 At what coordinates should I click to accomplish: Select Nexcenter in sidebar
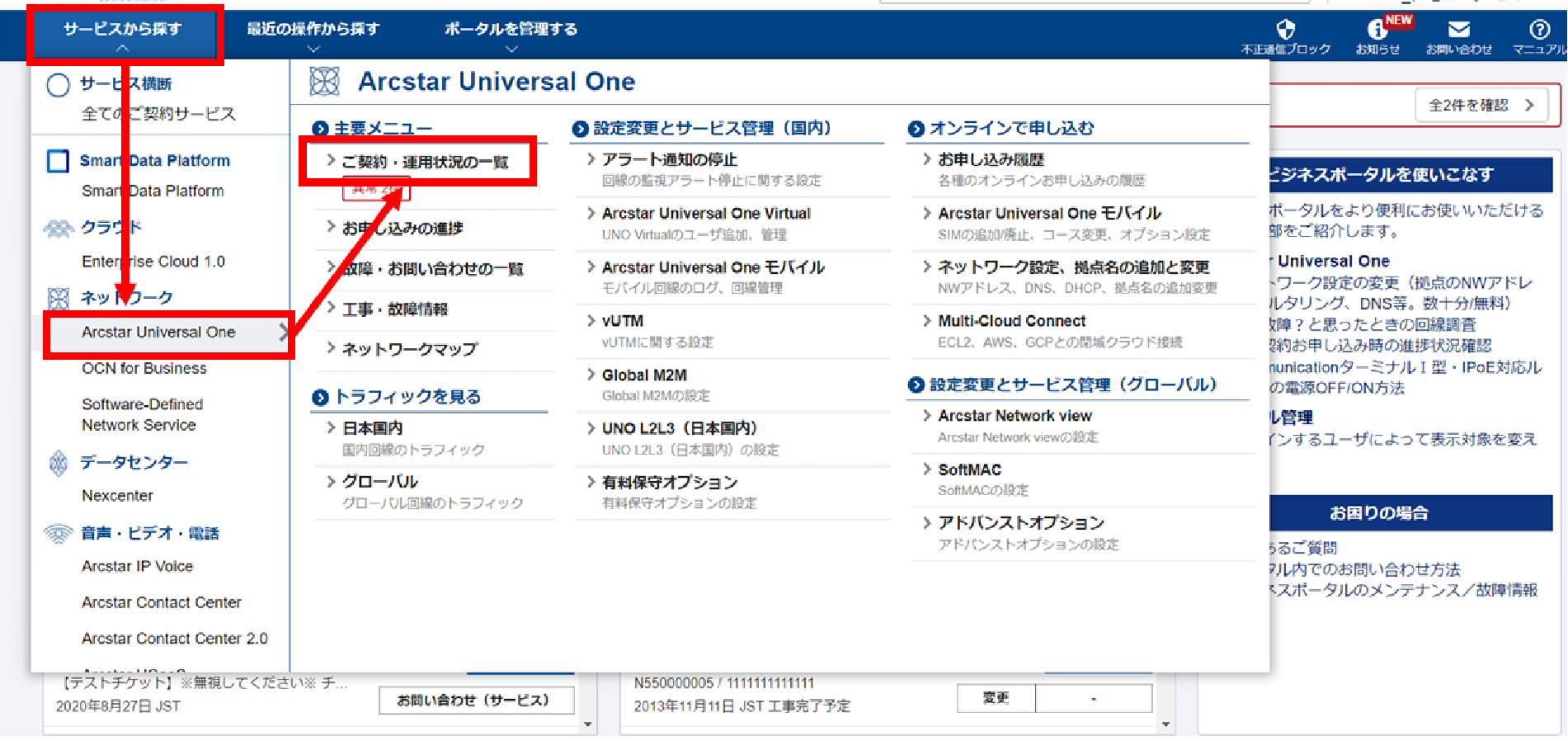pyautogui.click(x=117, y=496)
